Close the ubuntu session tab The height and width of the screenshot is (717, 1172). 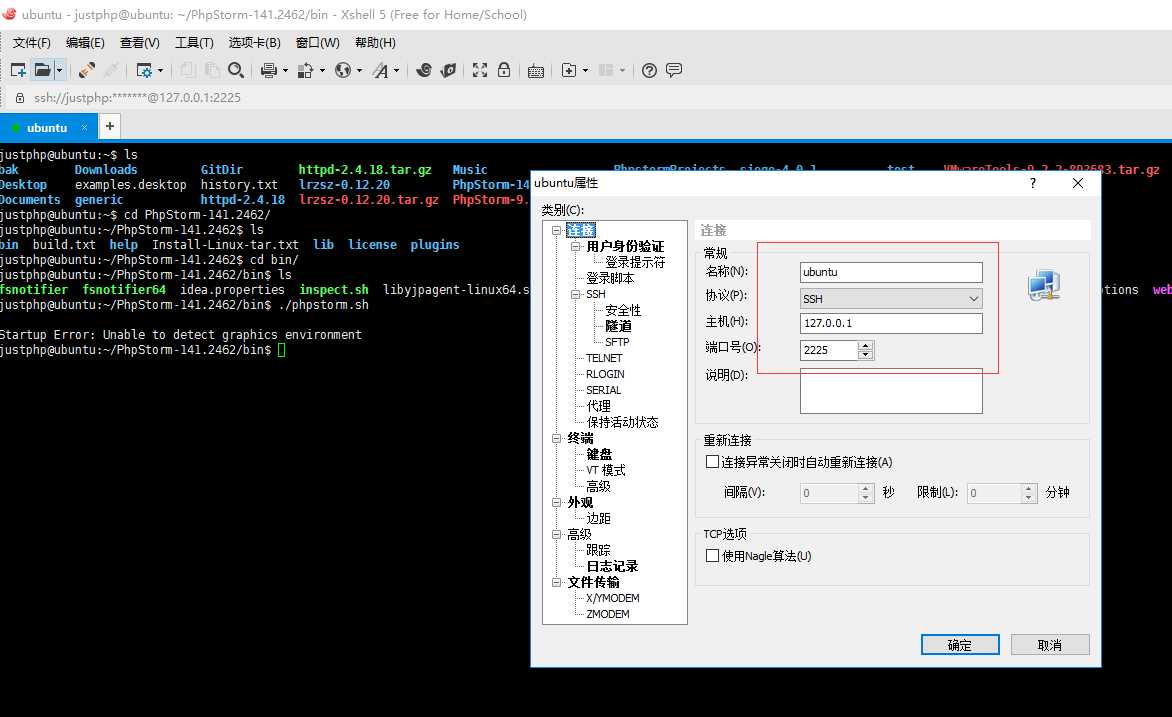click(84, 128)
